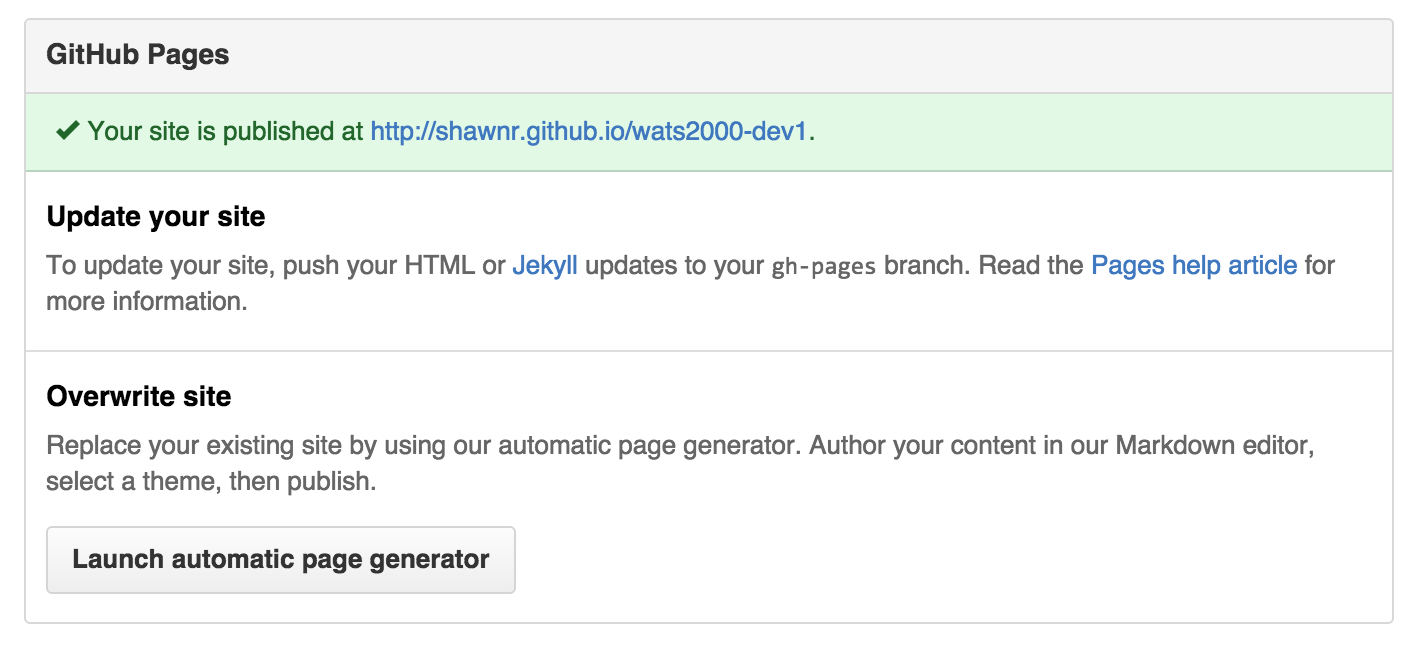Click the Update your site heading

(x=154, y=216)
